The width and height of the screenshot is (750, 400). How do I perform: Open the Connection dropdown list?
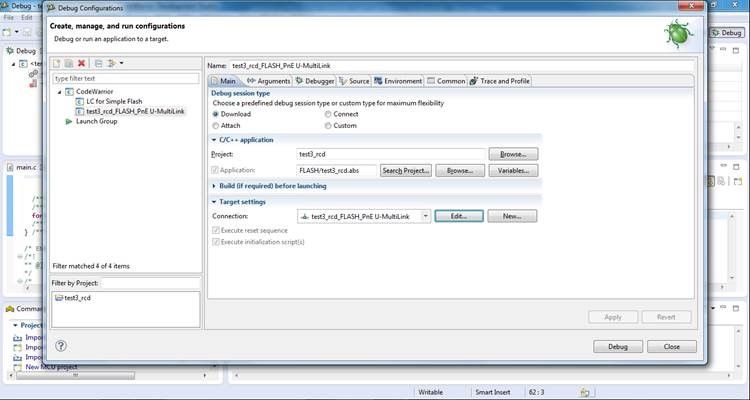425,216
